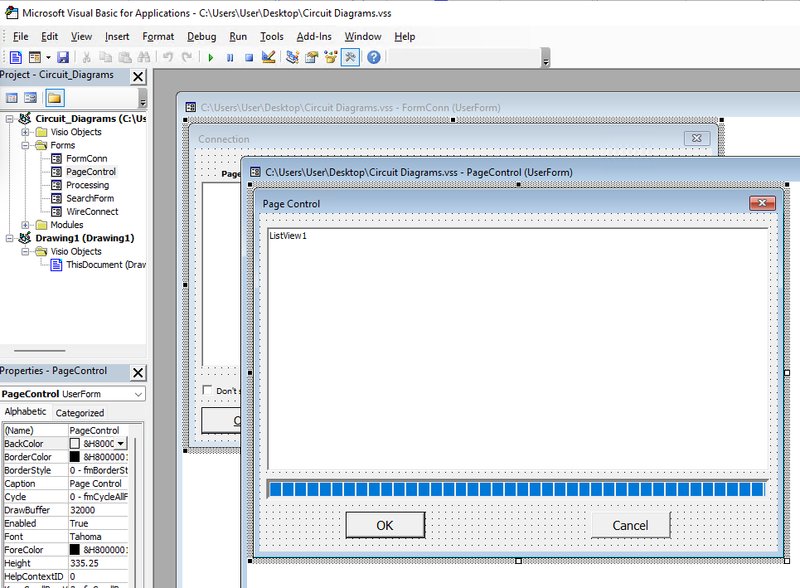Click the Redo arrow icon
The image size is (800, 588).
[x=187, y=57]
